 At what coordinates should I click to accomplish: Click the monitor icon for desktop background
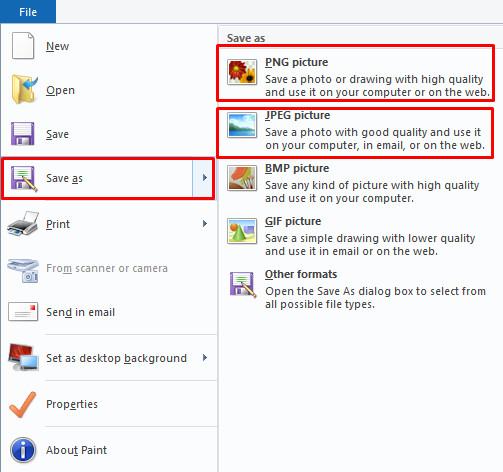pos(23,357)
